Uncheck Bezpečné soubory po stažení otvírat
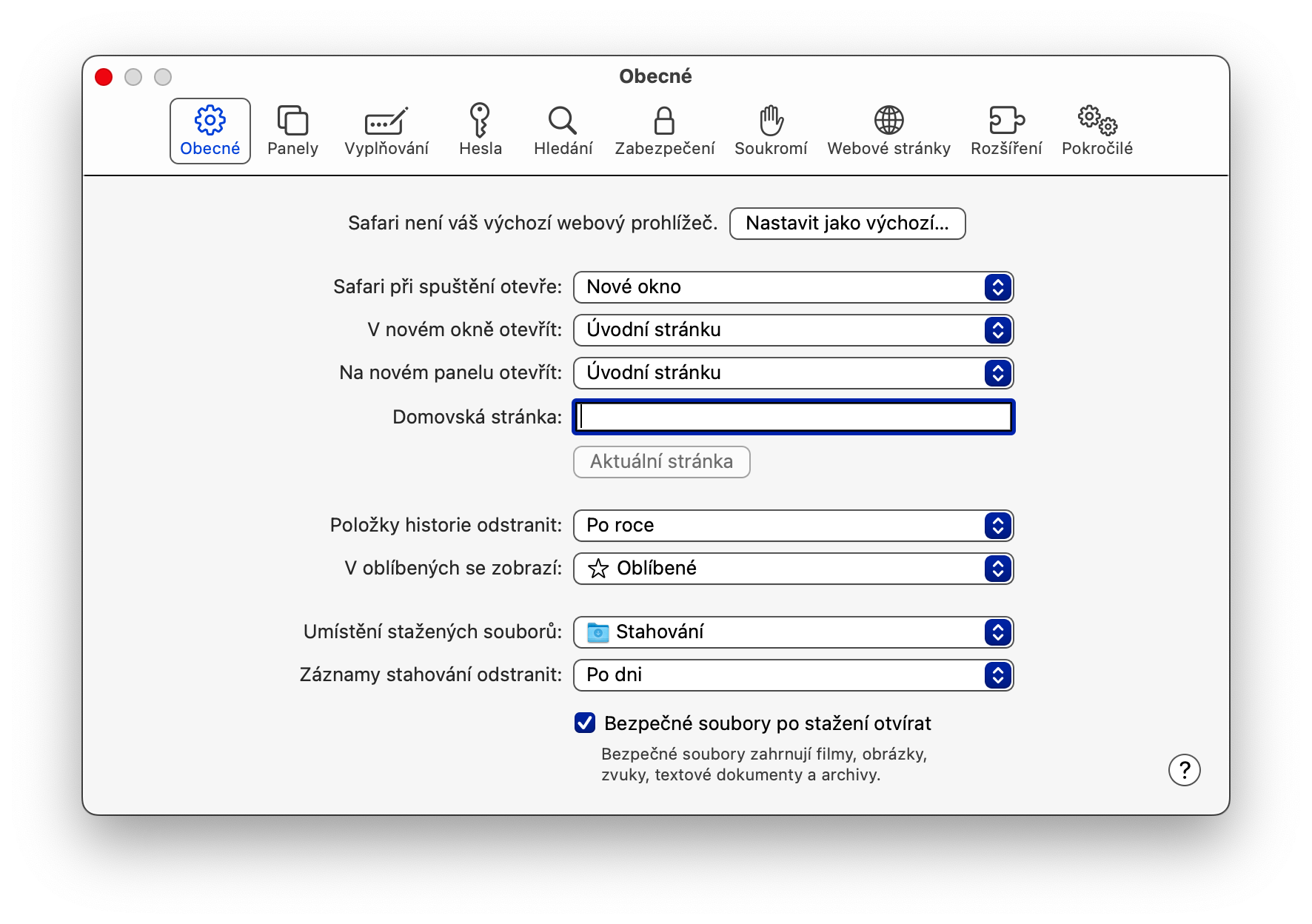Screen dimensions: 1312x924 (585, 723)
